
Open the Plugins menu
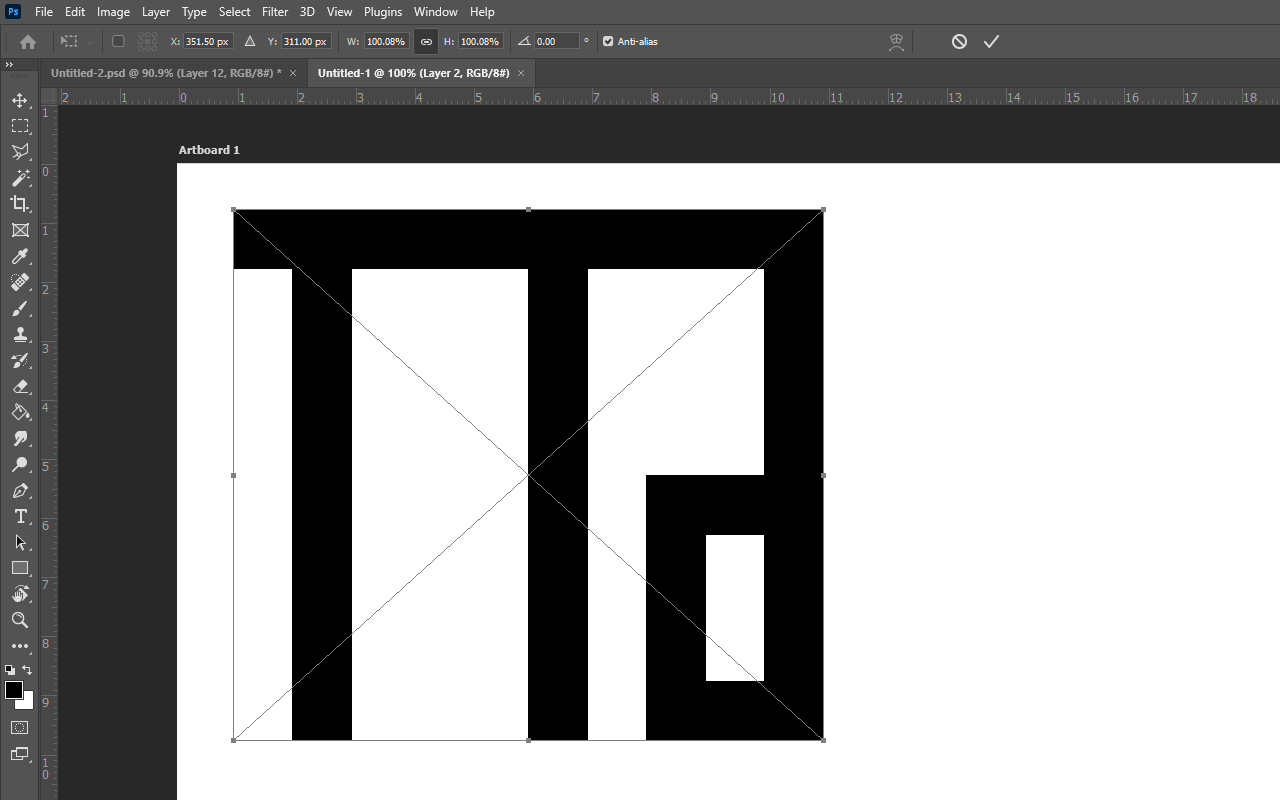(383, 12)
